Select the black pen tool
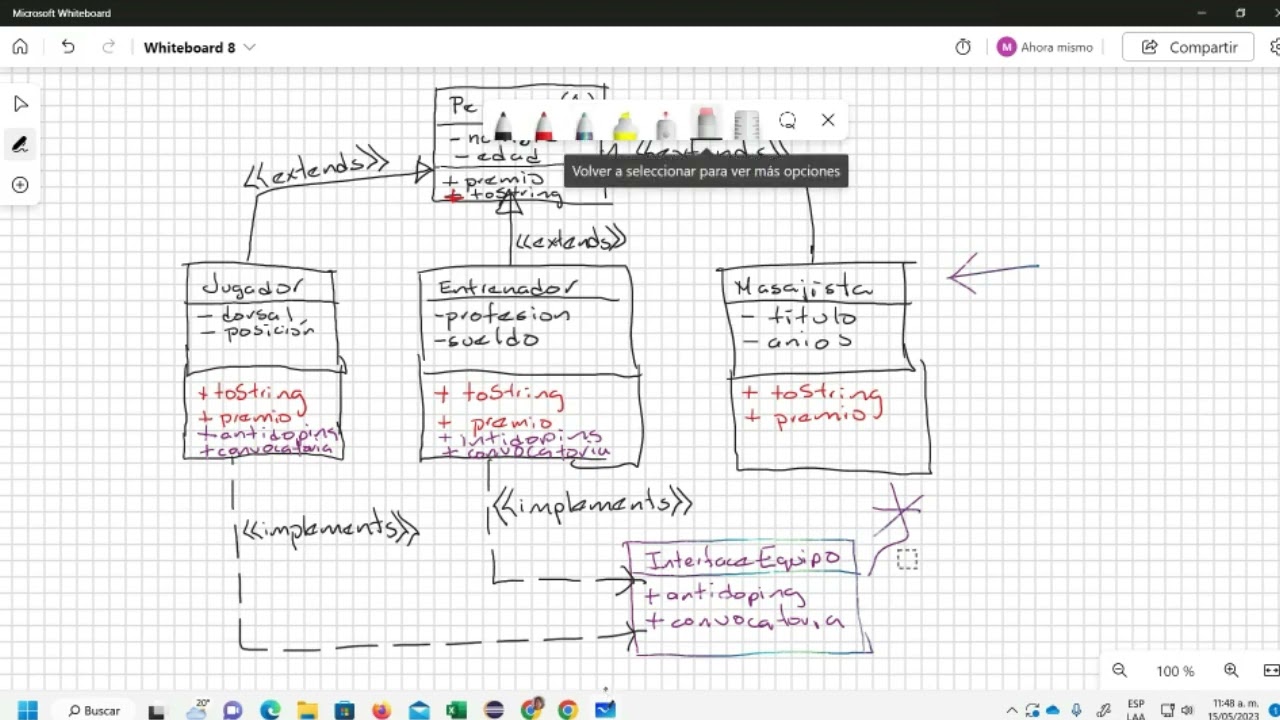 click(503, 125)
